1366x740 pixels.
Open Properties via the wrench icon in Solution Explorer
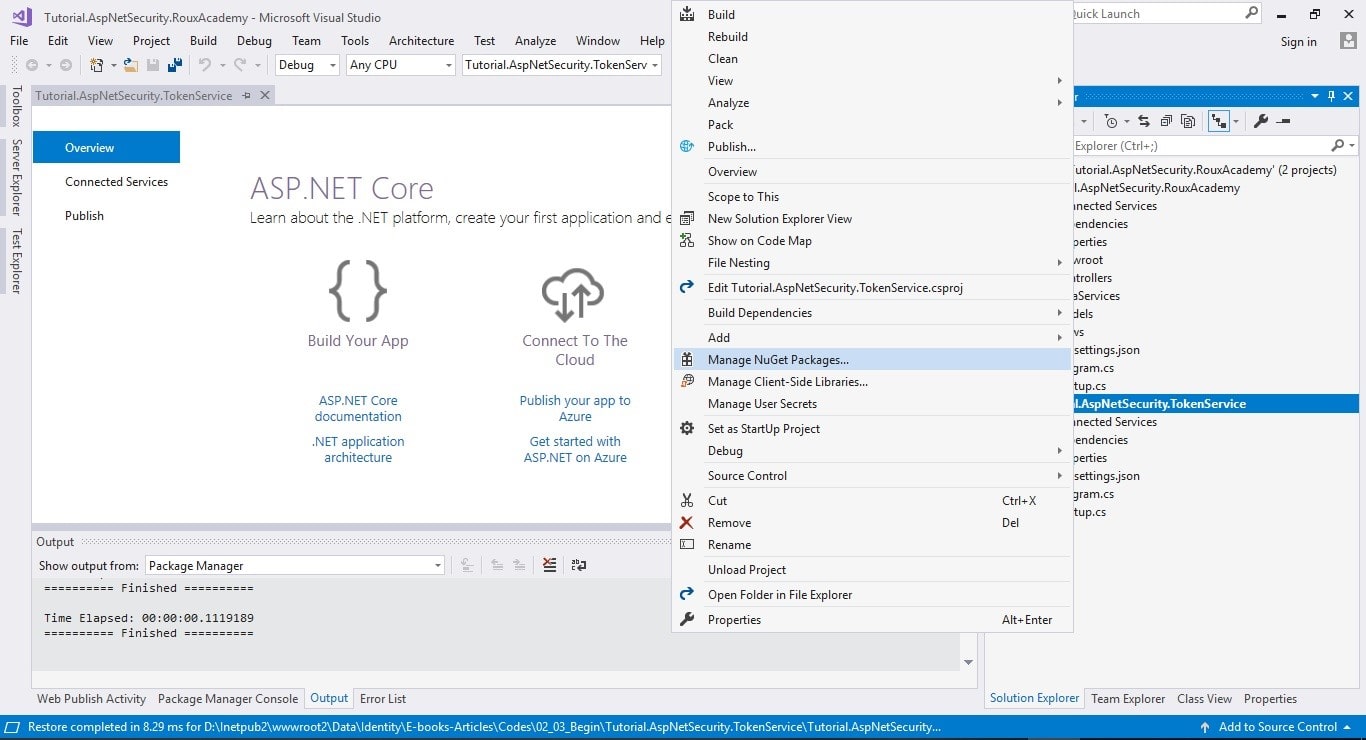tap(1261, 120)
